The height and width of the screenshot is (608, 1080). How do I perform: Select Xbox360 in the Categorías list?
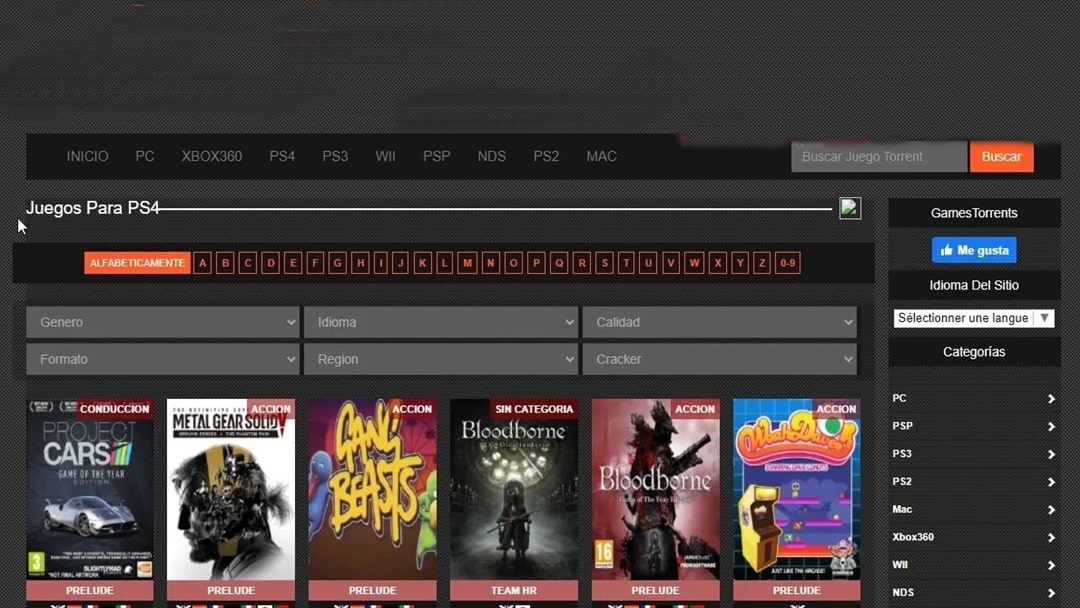(913, 537)
